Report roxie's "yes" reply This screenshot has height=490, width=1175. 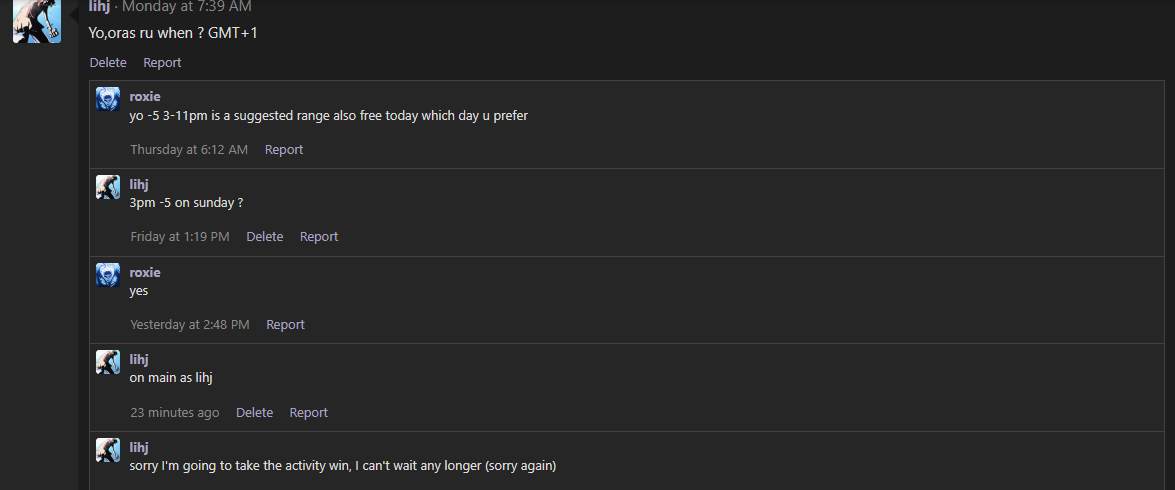click(285, 324)
